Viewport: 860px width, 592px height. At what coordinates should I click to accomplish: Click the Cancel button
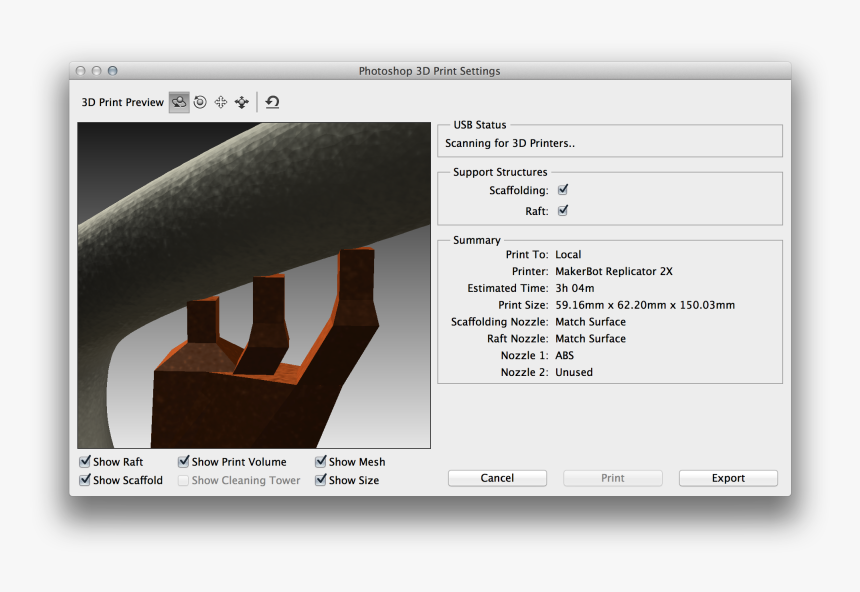tap(497, 477)
